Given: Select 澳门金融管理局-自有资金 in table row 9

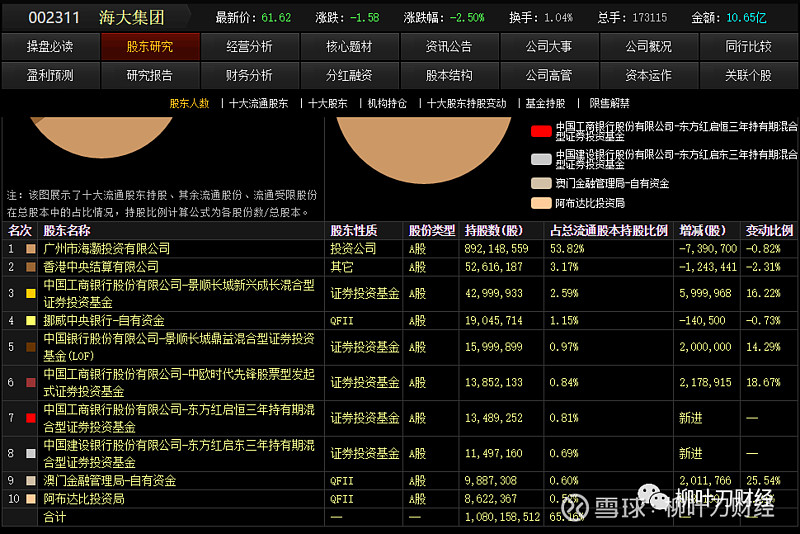Looking at the screenshot, I should (110, 480).
